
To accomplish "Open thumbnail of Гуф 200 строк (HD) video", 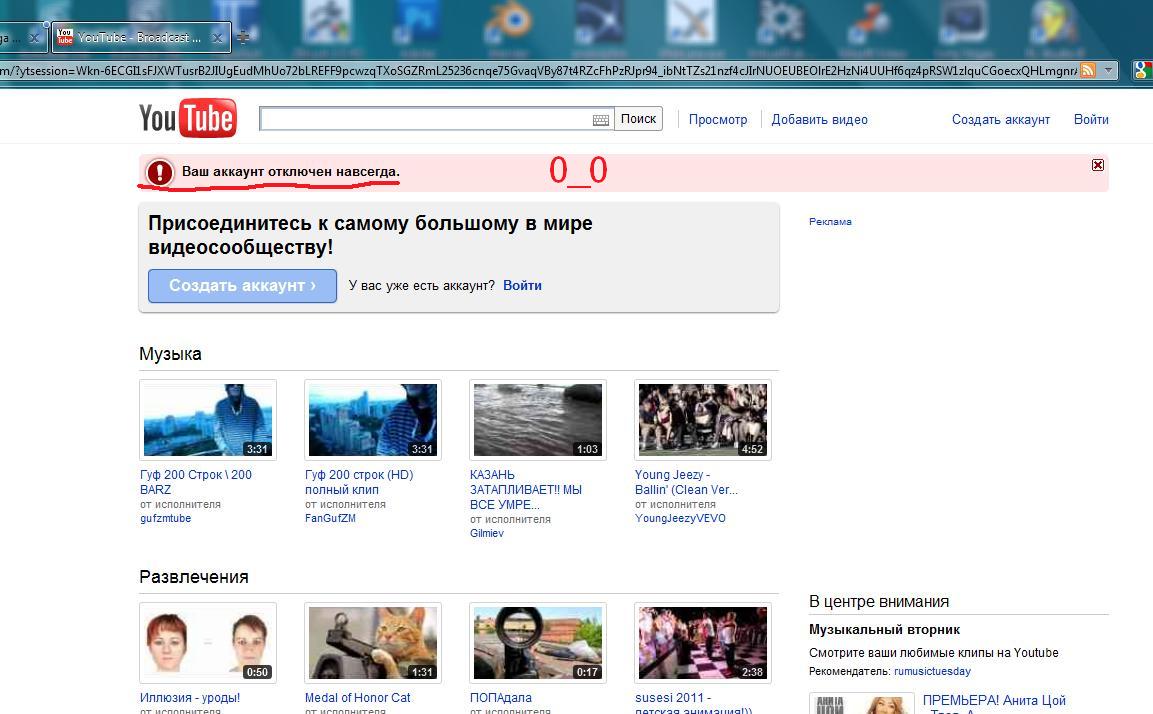I will click(x=373, y=420).
